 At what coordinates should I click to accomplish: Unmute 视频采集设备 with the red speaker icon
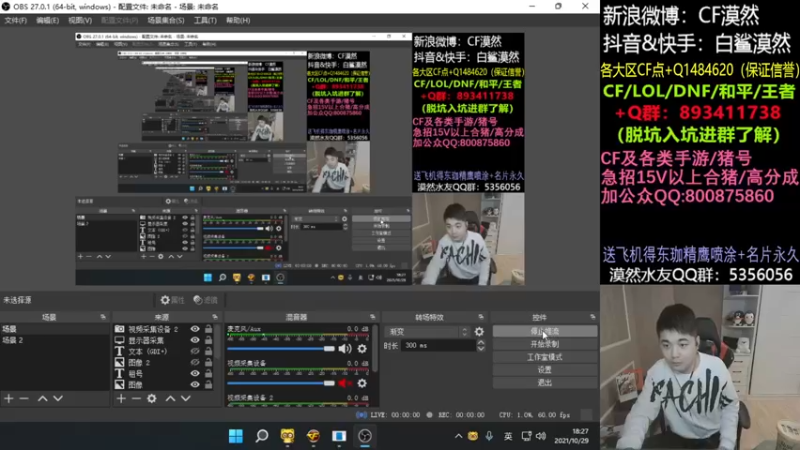tap(345, 383)
